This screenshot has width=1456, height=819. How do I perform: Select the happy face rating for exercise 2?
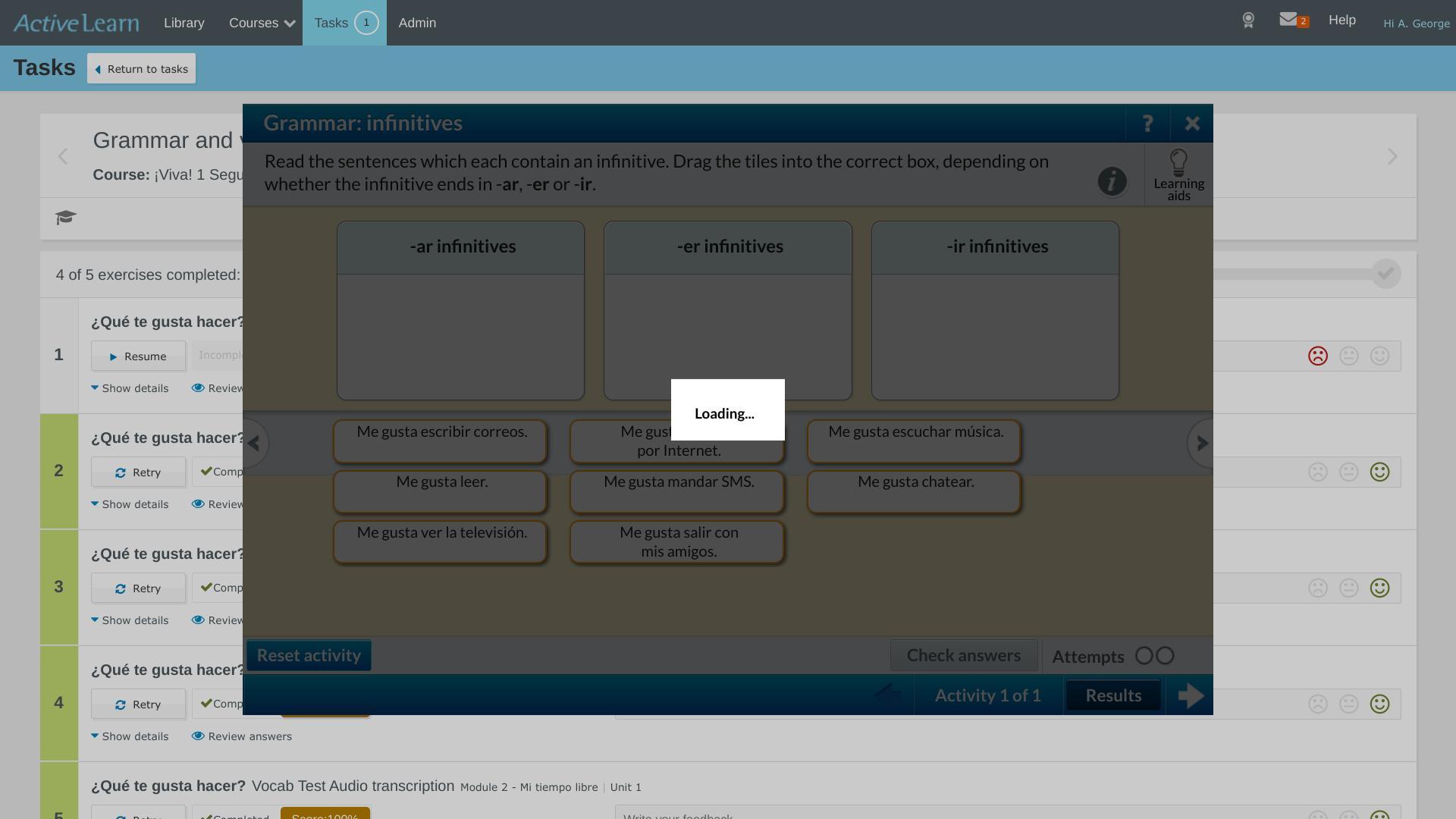coord(1379,472)
